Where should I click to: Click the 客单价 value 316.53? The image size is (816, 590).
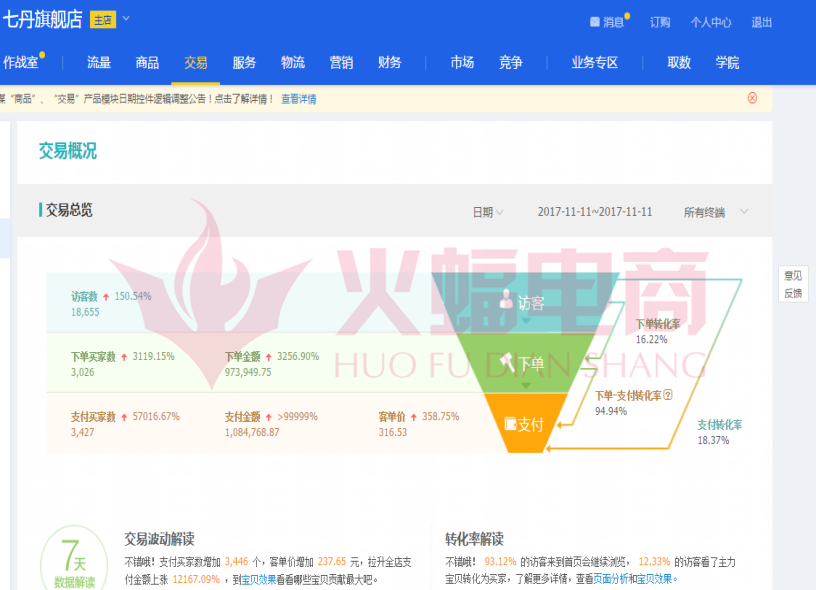point(393,432)
